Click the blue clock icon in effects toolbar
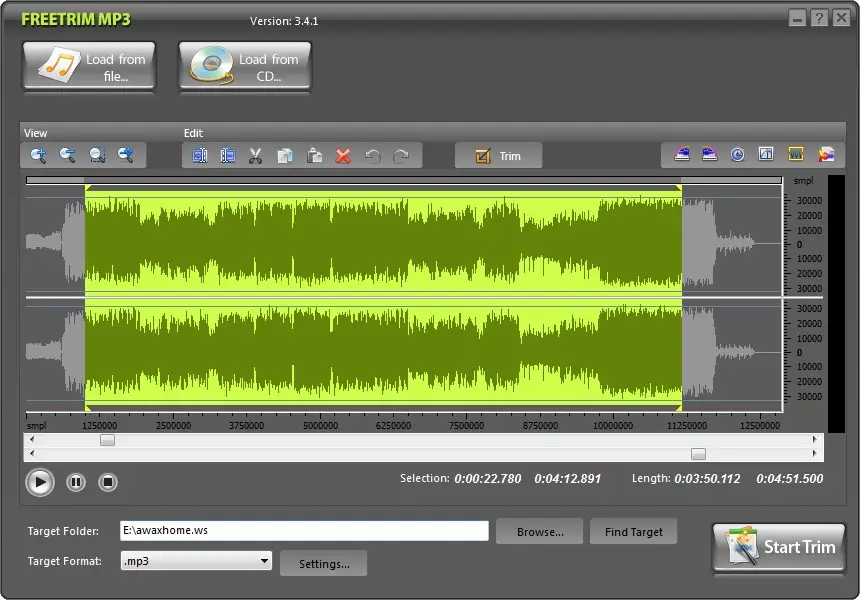This screenshot has width=860, height=600. (x=738, y=154)
